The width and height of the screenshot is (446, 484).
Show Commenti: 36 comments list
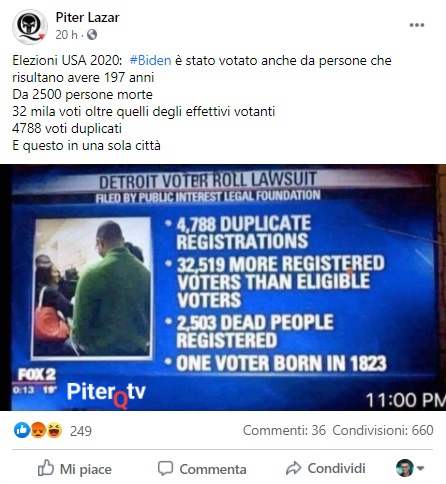284,430
